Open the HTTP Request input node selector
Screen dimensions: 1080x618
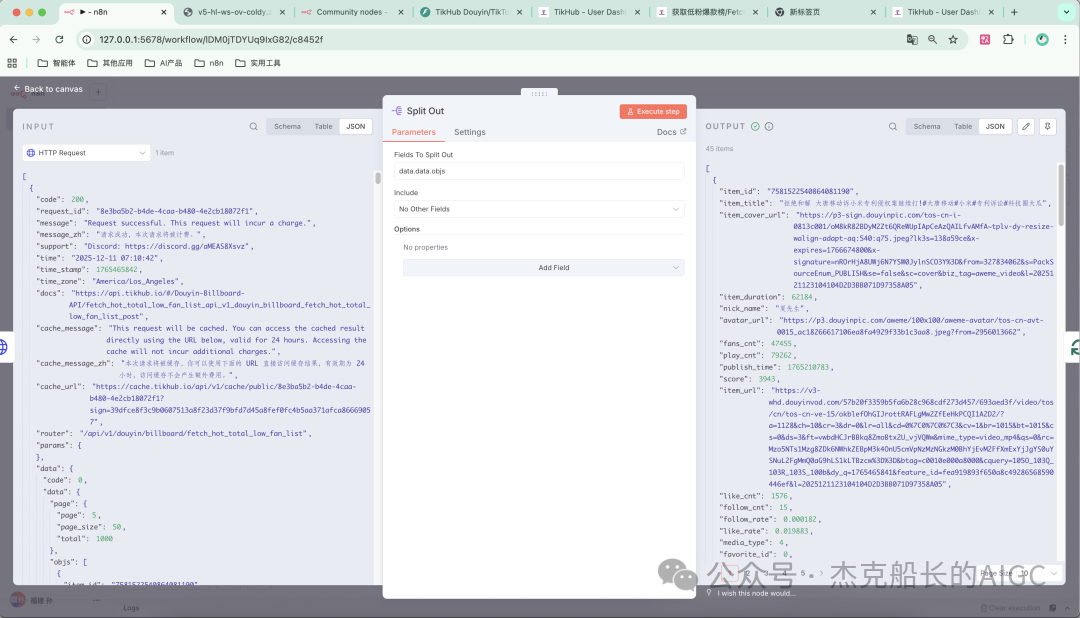(x=86, y=153)
